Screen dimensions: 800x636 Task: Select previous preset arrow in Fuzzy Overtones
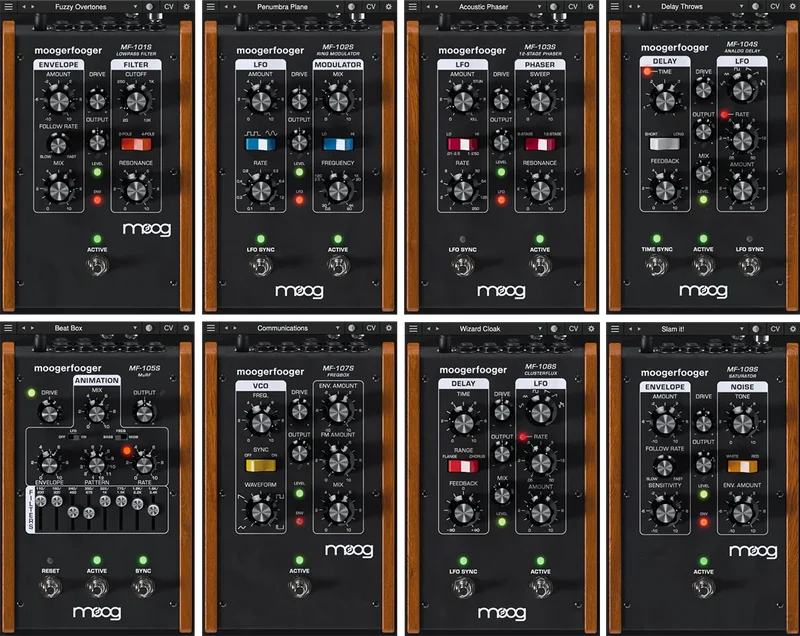tap(23, 7)
